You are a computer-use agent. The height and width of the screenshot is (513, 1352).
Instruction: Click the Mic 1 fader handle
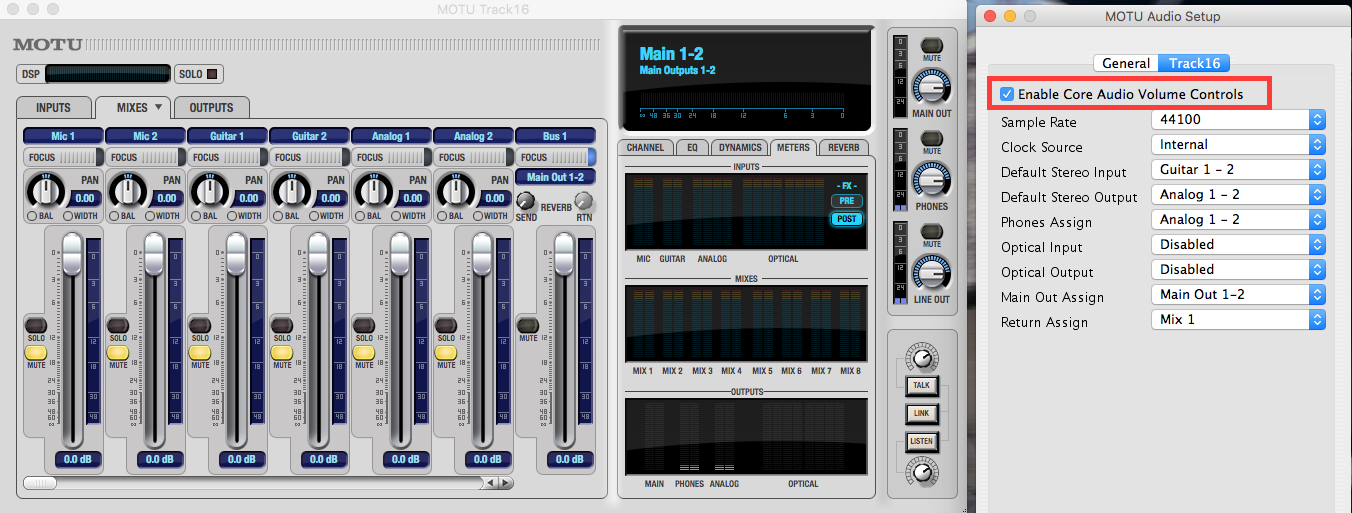(x=72, y=254)
